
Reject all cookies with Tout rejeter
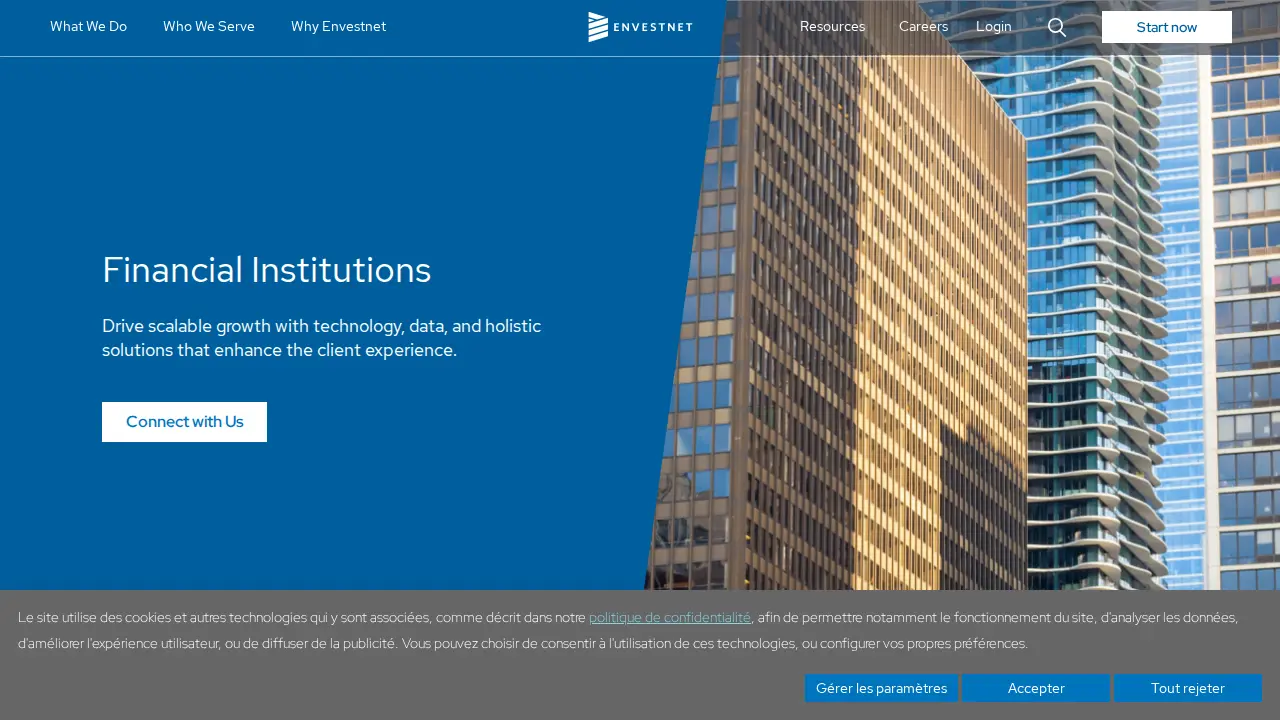point(1188,688)
